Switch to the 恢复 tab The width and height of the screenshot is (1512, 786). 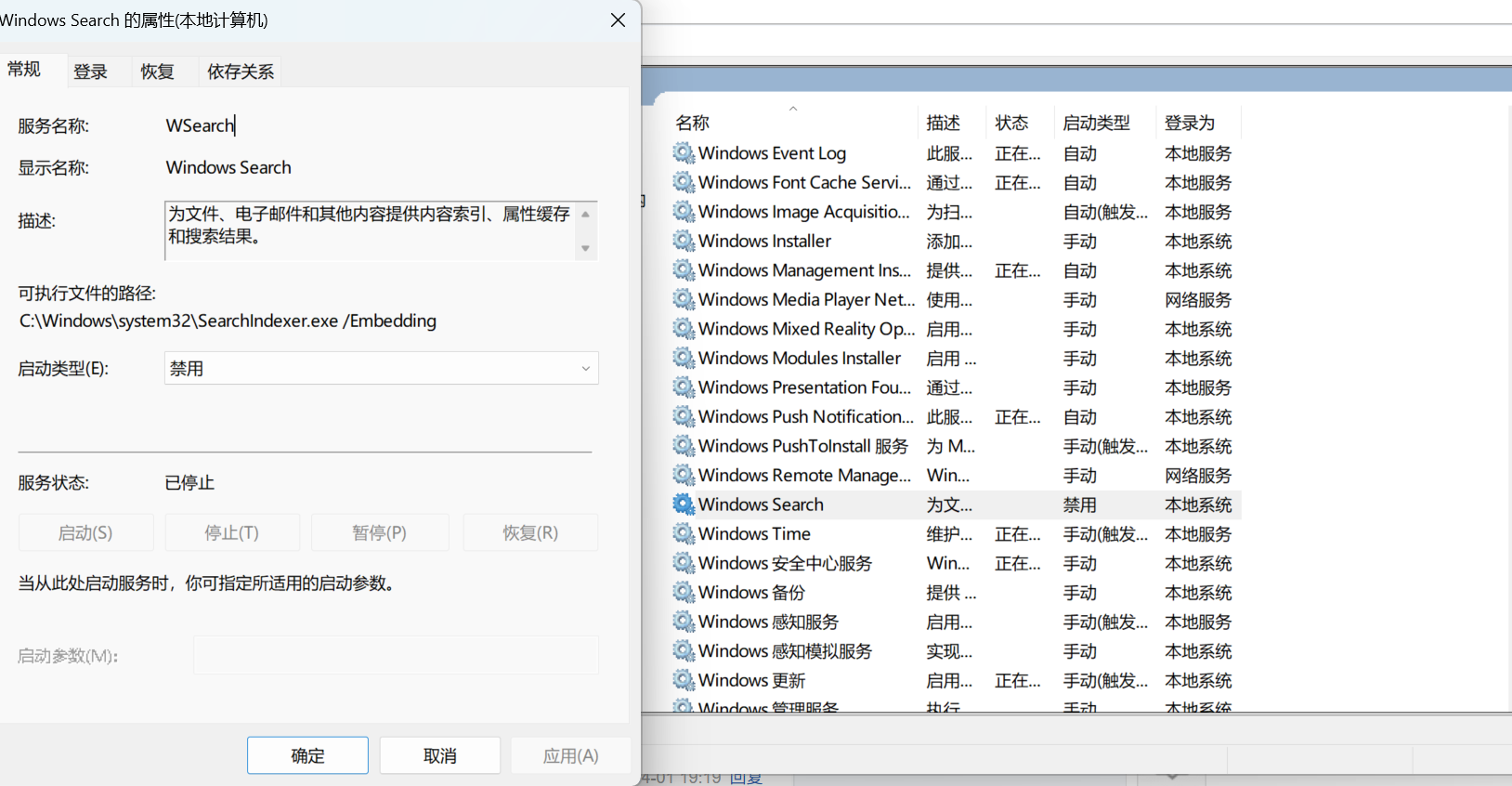[158, 72]
